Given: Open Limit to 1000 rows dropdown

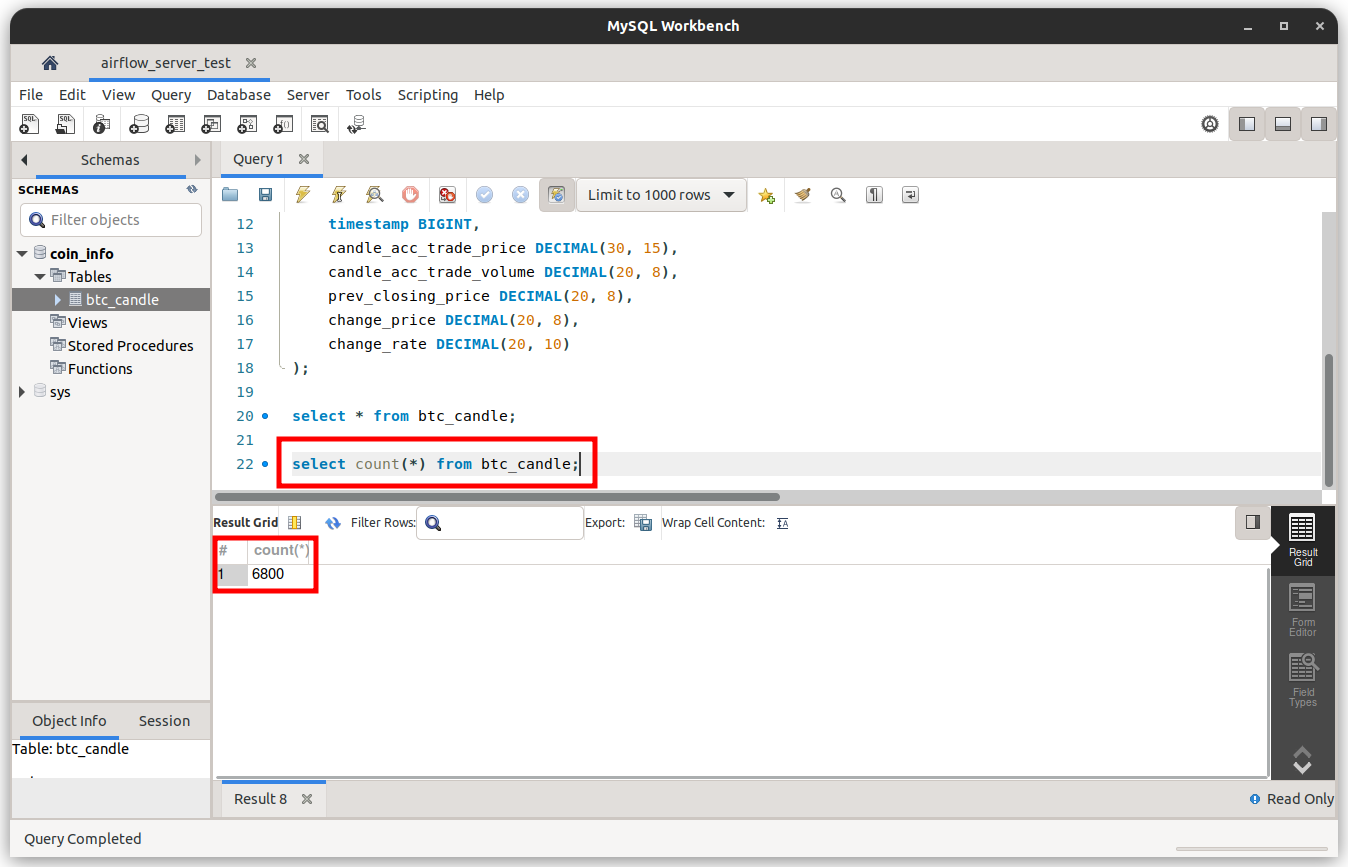Looking at the screenshot, I should pyautogui.click(x=661, y=195).
